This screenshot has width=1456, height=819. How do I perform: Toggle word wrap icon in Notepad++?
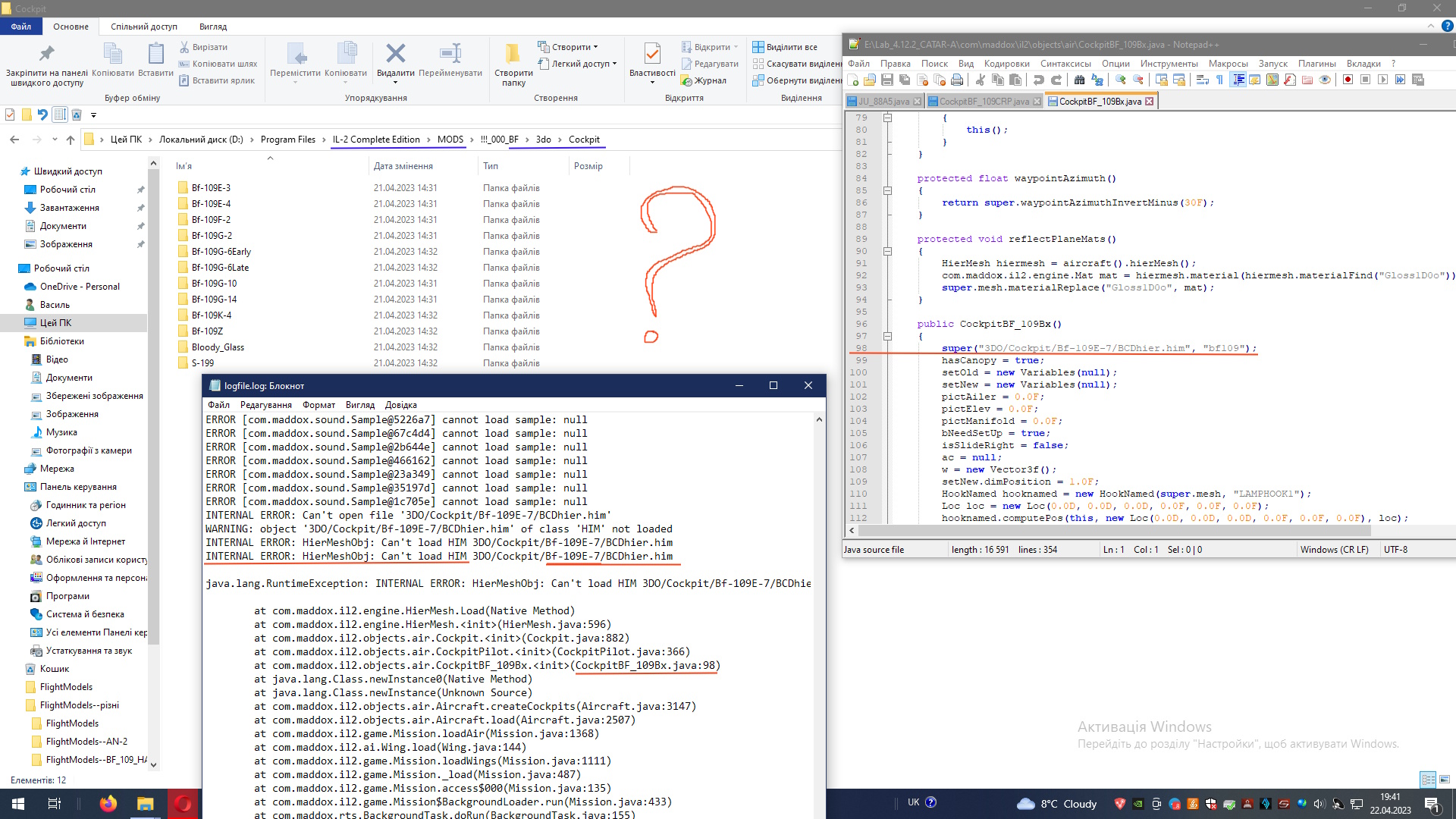[x=1202, y=80]
